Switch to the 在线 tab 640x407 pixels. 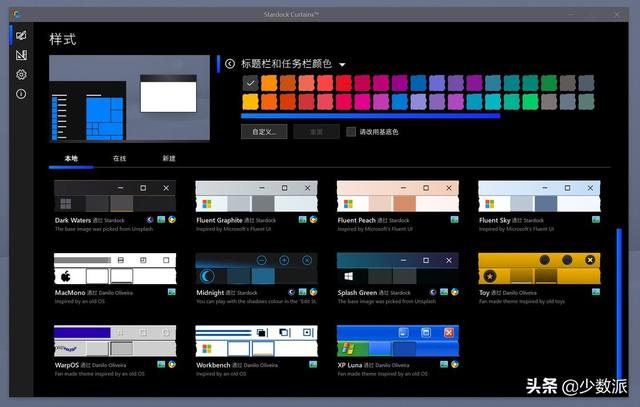tap(120, 158)
